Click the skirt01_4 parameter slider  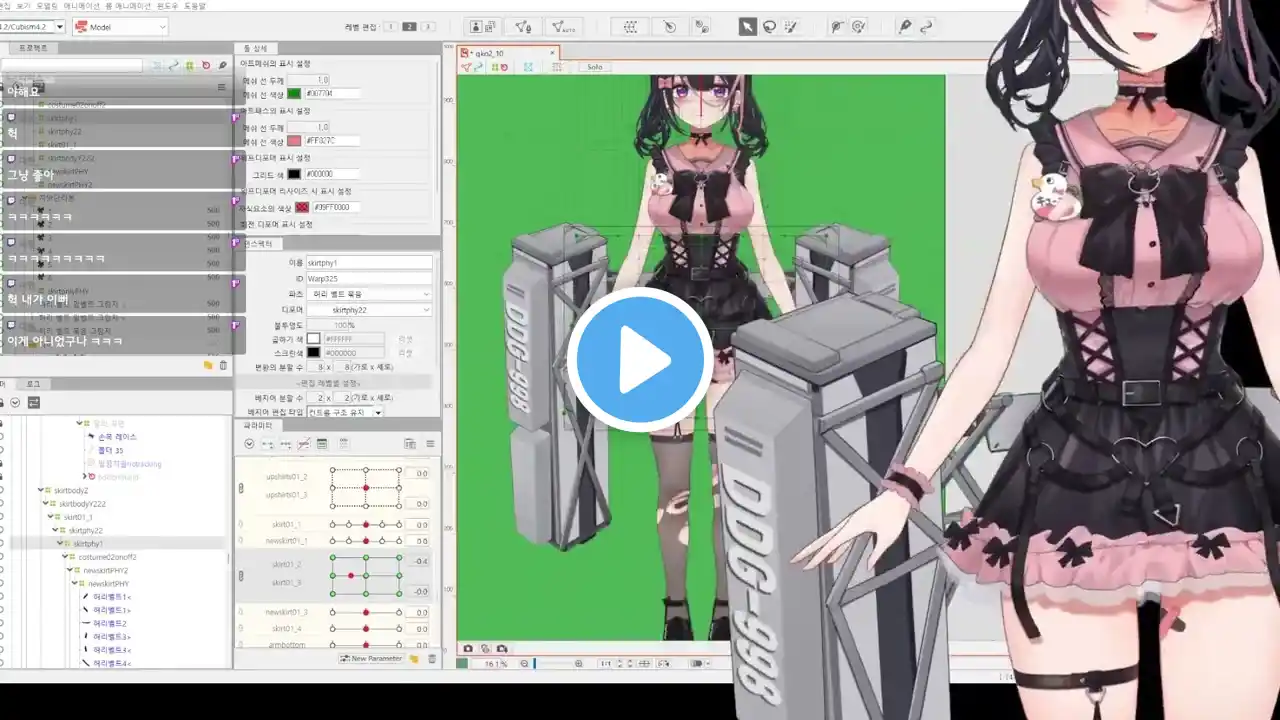(x=365, y=628)
